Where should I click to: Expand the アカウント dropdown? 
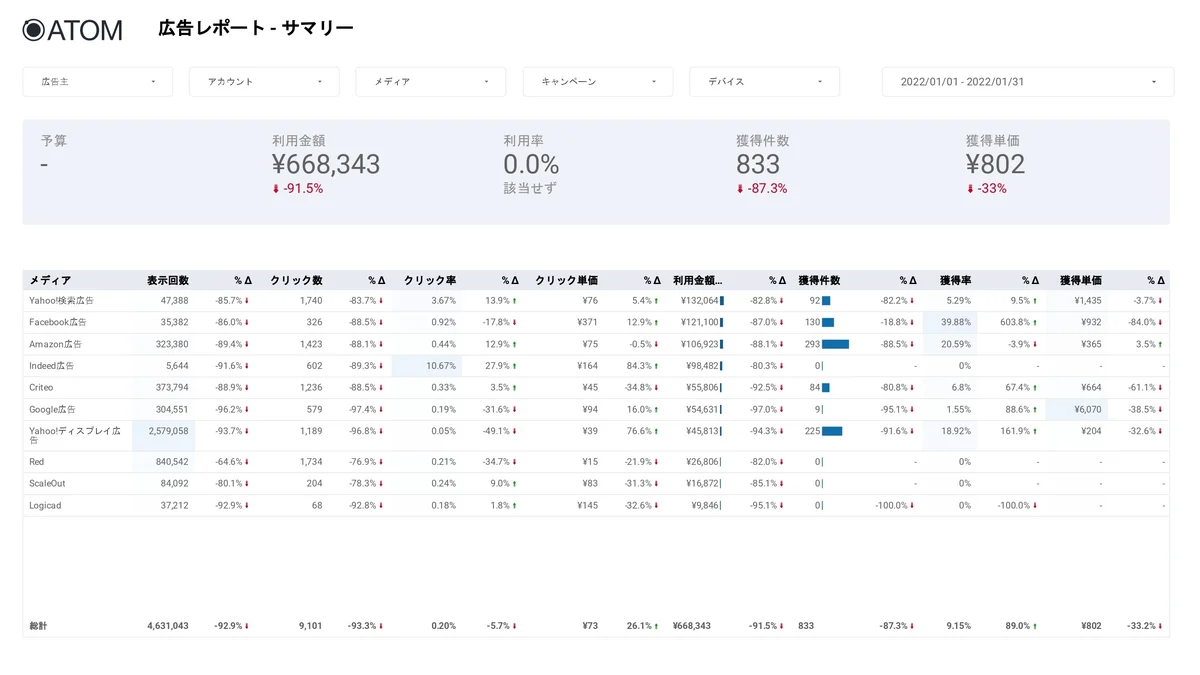click(264, 82)
